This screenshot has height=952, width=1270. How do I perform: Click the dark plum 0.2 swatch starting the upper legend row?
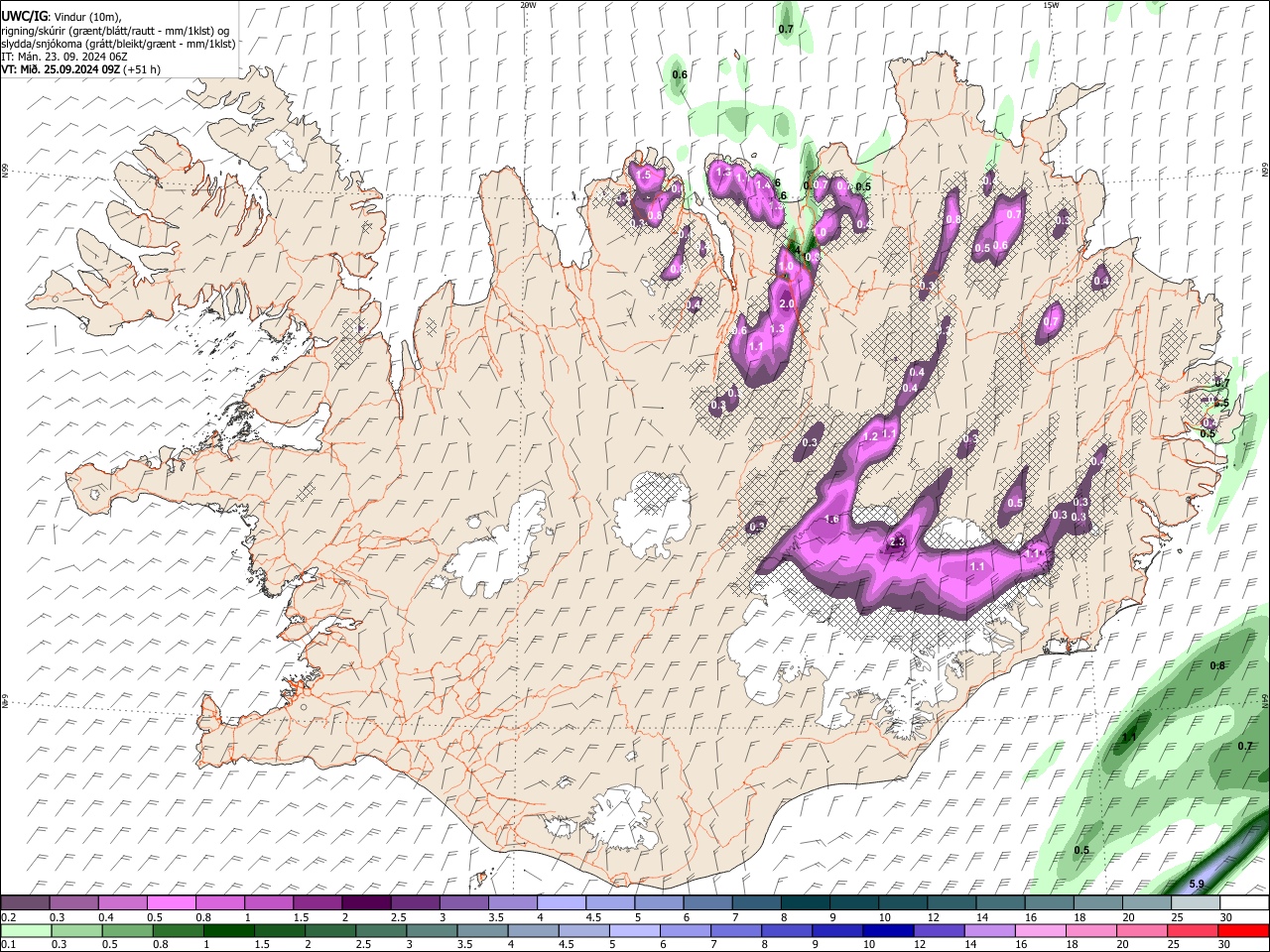click(x=26, y=902)
